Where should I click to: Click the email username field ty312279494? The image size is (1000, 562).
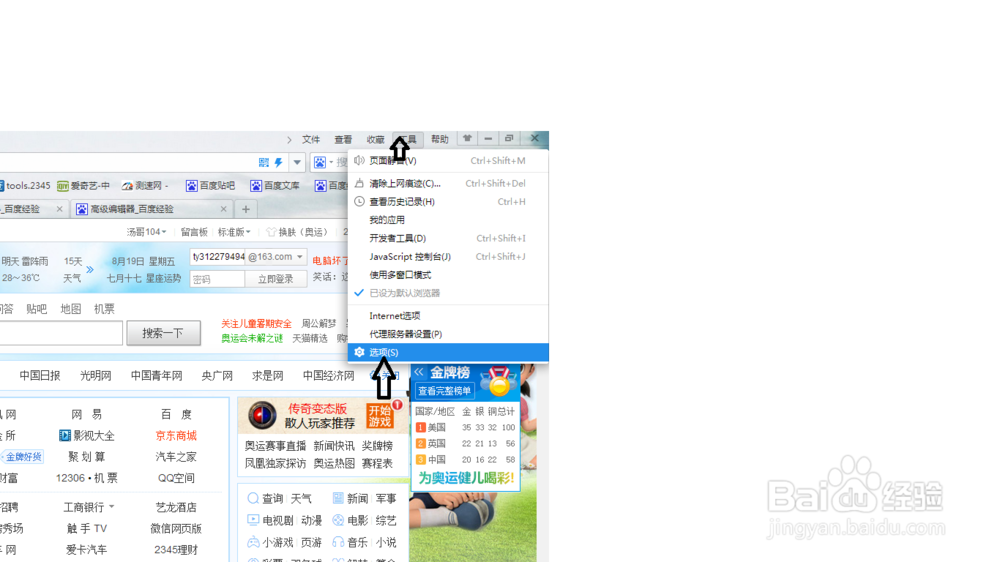(217, 256)
